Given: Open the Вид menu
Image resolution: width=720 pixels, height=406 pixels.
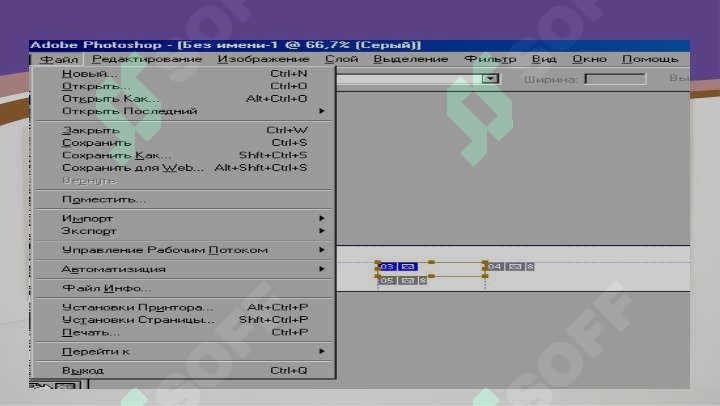Looking at the screenshot, I should pos(544,59).
